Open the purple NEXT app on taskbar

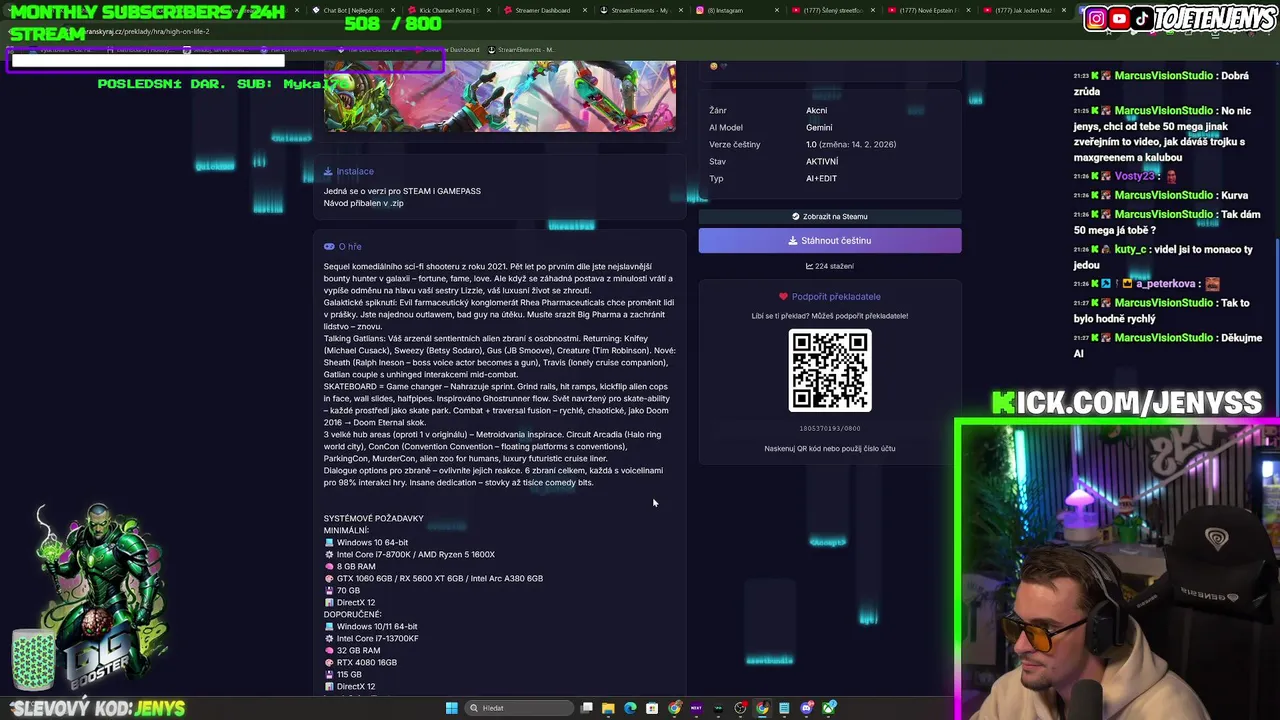(696, 708)
